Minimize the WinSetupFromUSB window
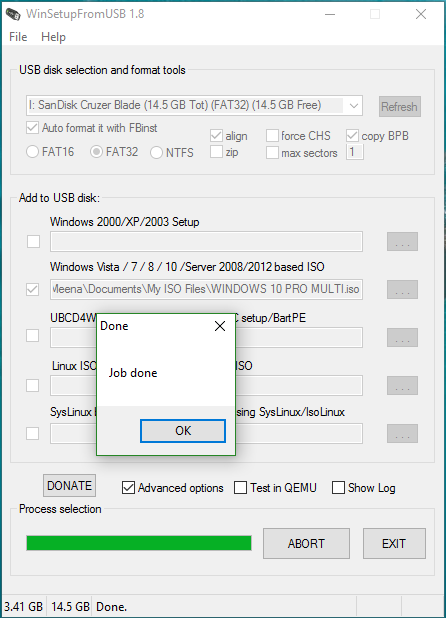The image size is (446, 618). (x=330, y=15)
